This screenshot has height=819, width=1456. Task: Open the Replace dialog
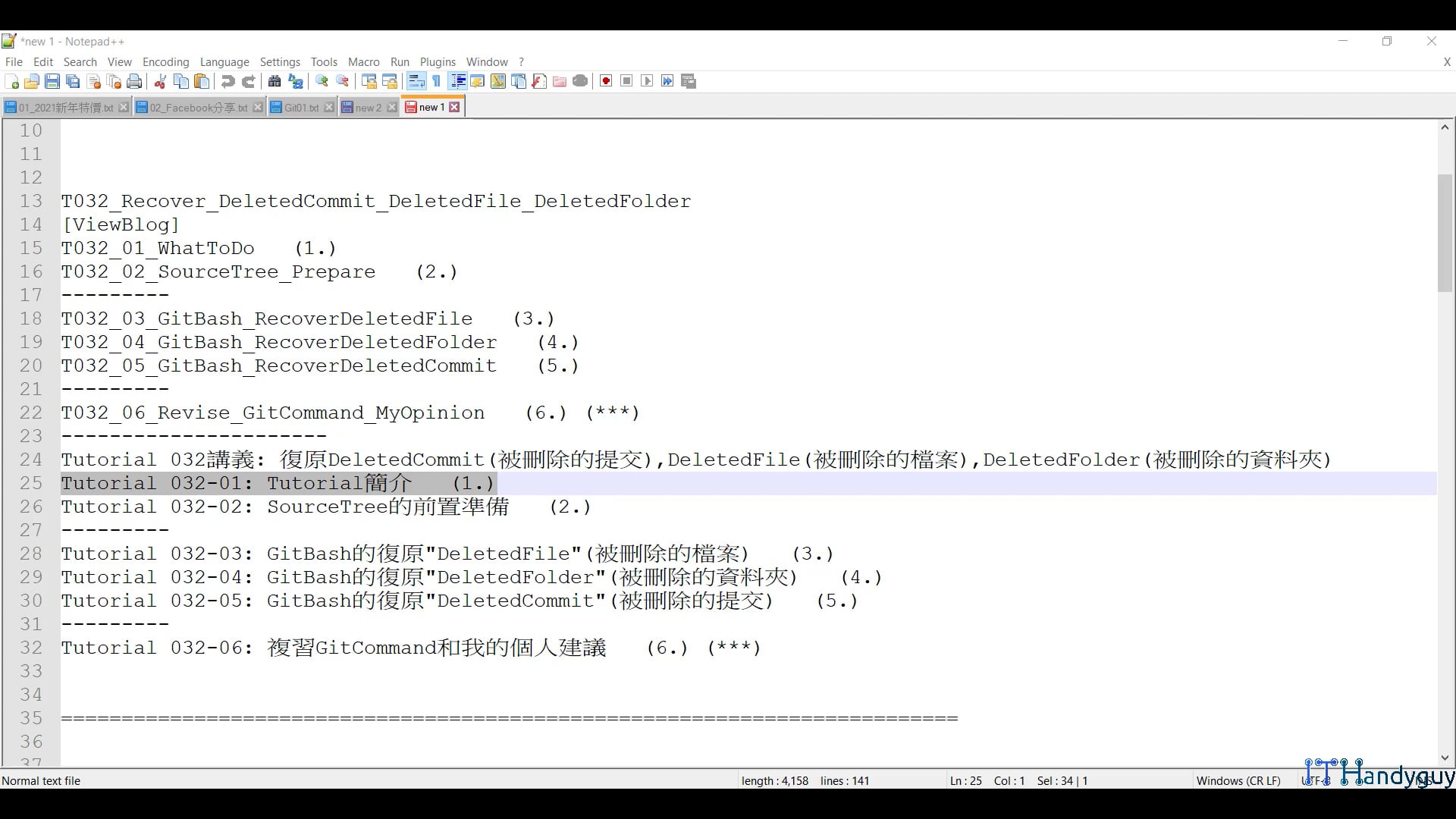click(296, 81)
